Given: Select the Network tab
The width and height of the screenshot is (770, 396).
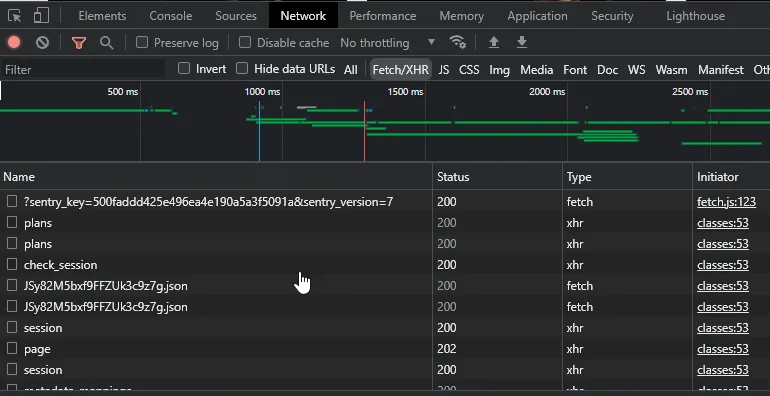Looking at the screenshot, I should coord(303,16).
